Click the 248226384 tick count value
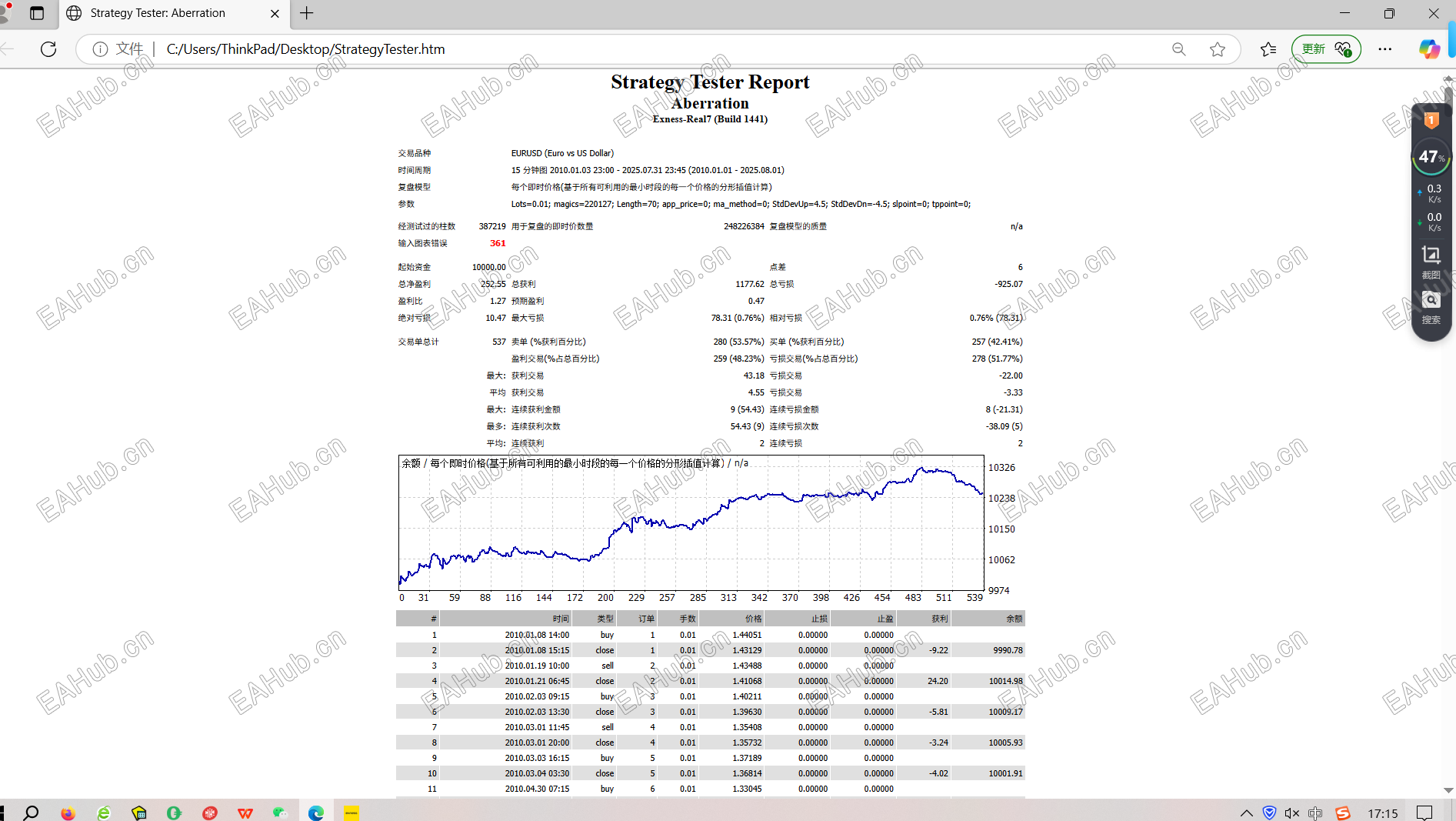 click(744, 226)
